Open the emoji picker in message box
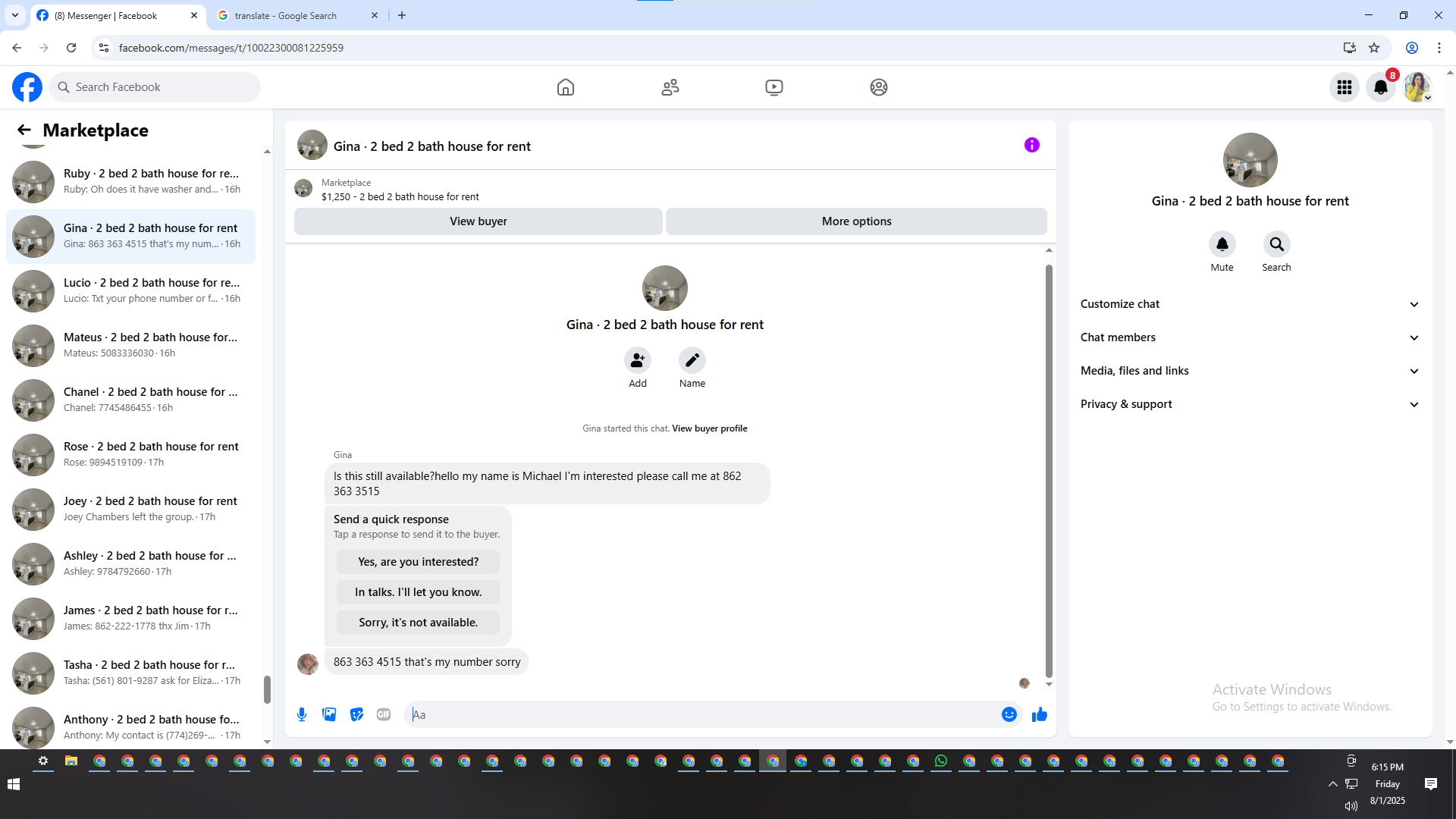 pyautogui.click(x=1009, y=714)
